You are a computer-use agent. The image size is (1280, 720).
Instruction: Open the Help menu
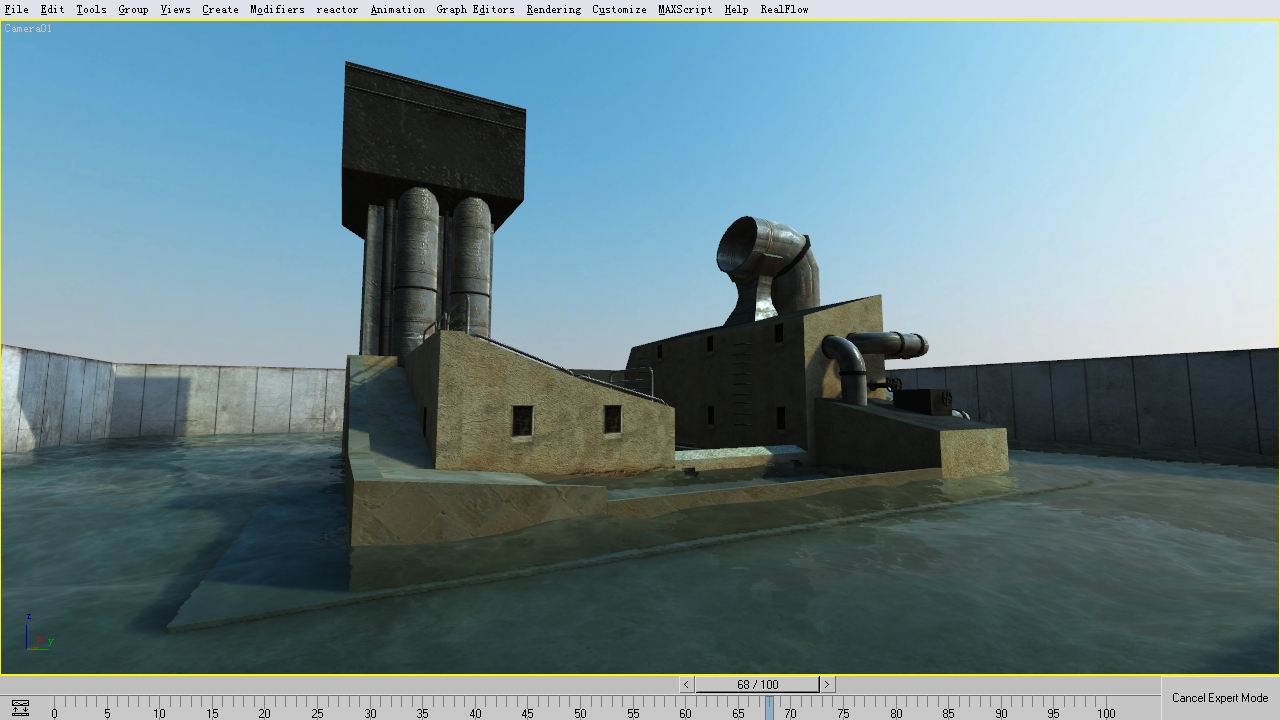tap(736, 9)
